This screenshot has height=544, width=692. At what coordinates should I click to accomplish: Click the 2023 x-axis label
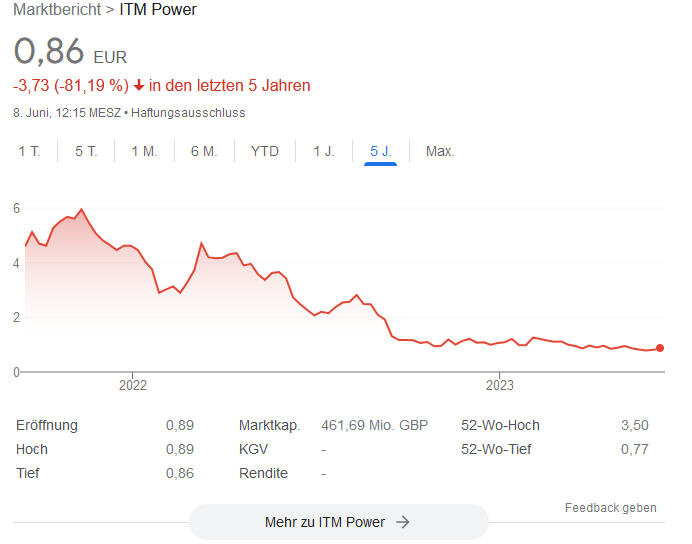499,384
